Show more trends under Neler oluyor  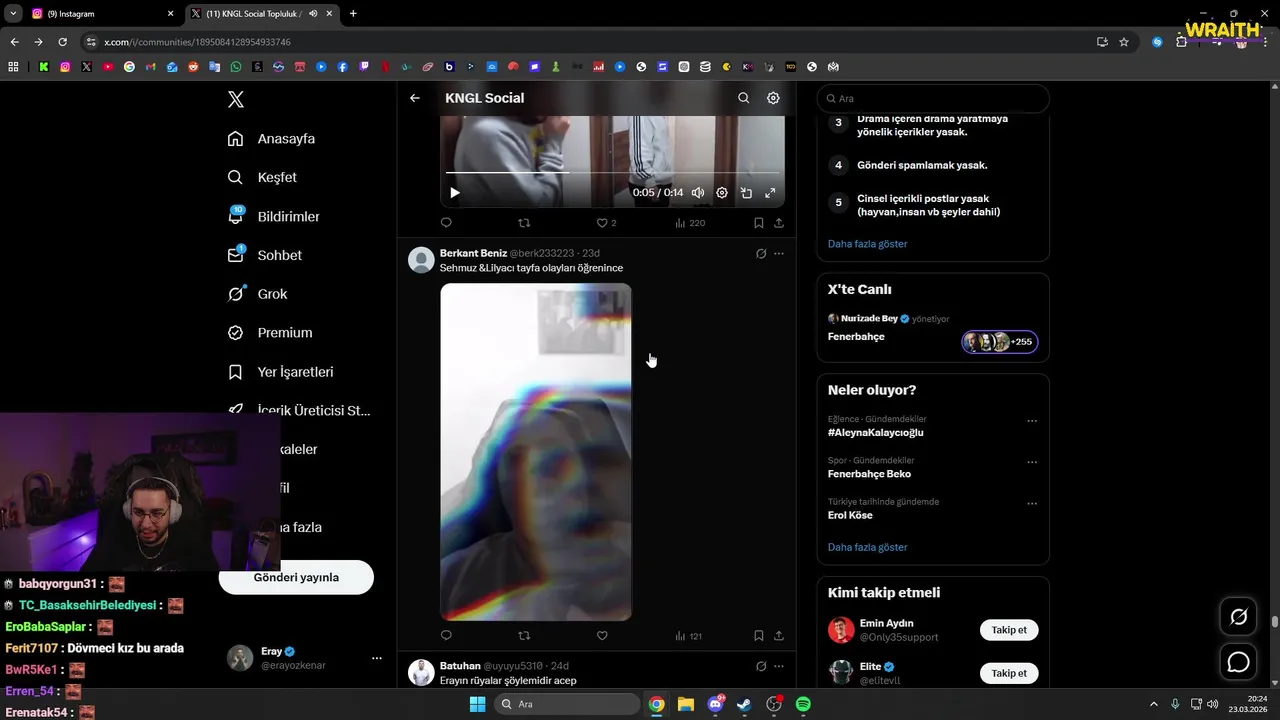(x=867, y=548)
